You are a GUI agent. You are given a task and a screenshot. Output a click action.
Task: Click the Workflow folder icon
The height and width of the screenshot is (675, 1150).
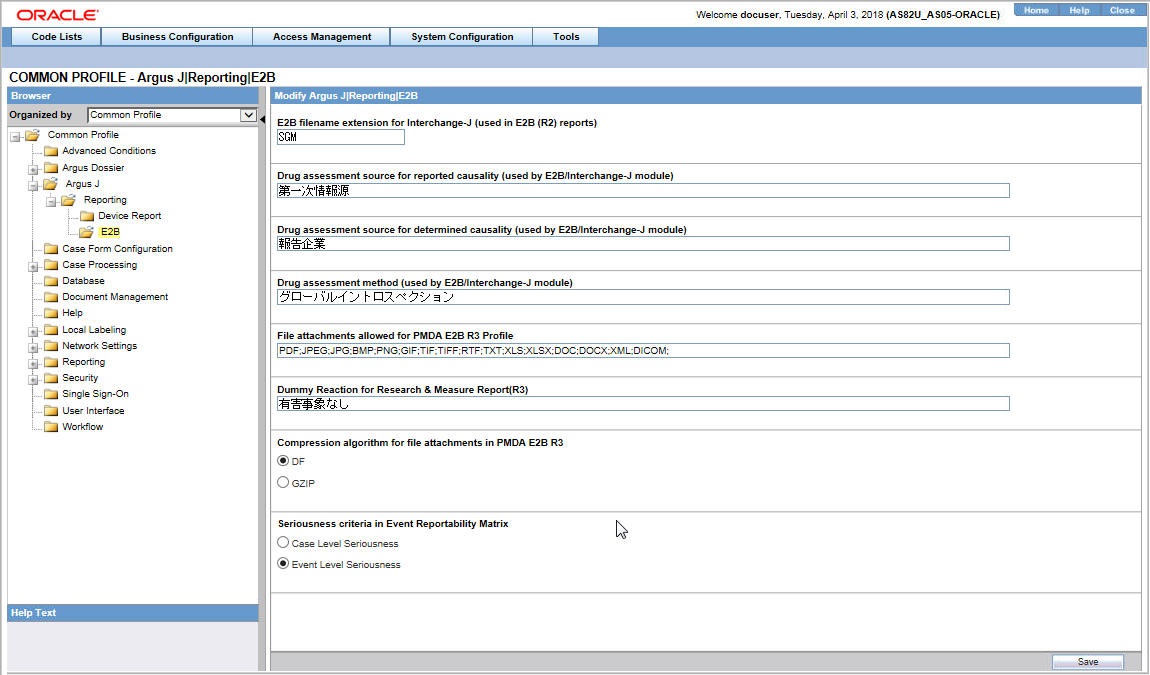[x=51, y=427]
